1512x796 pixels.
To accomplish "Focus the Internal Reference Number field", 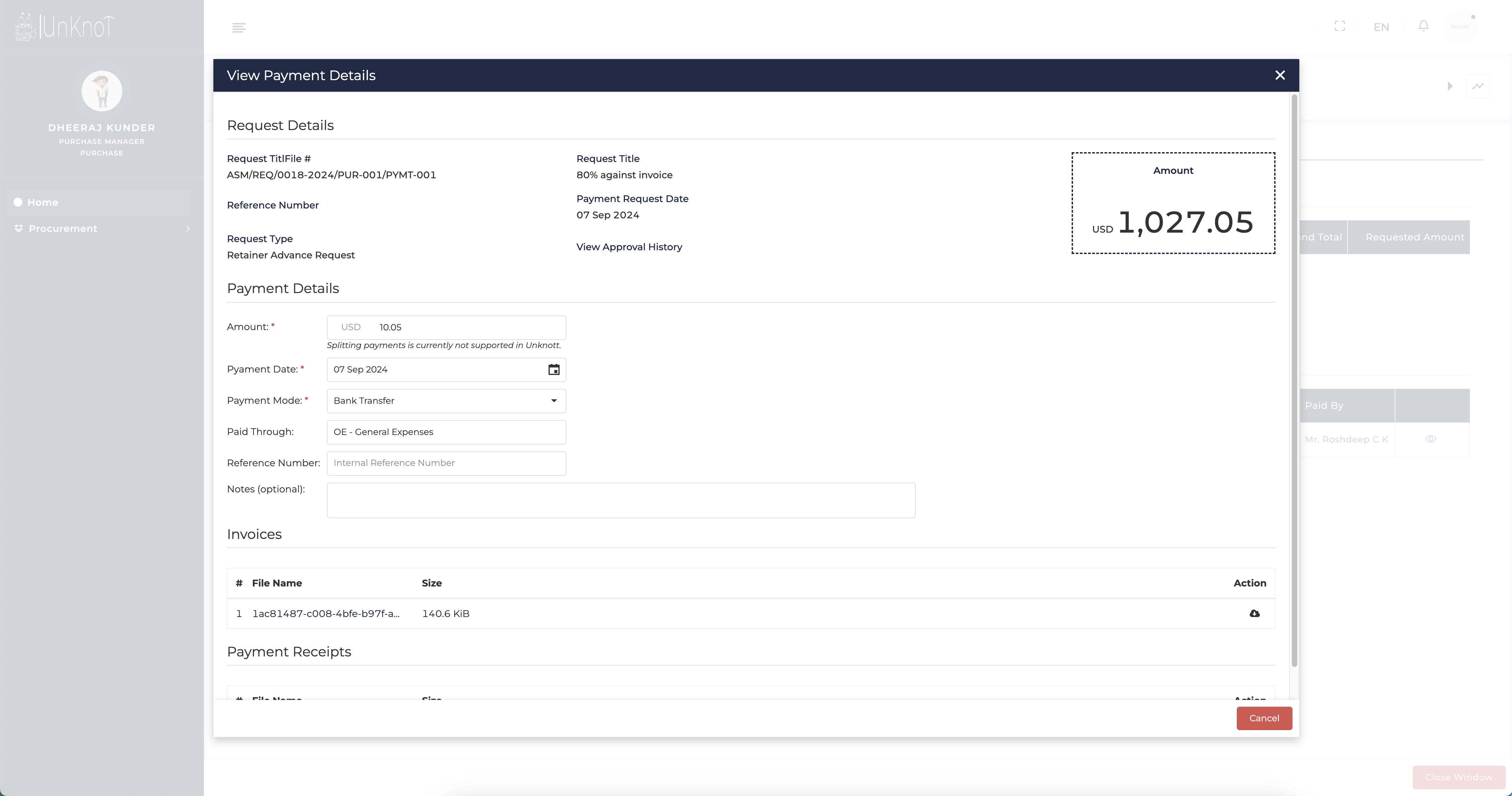I will click(x=446, y=463).
